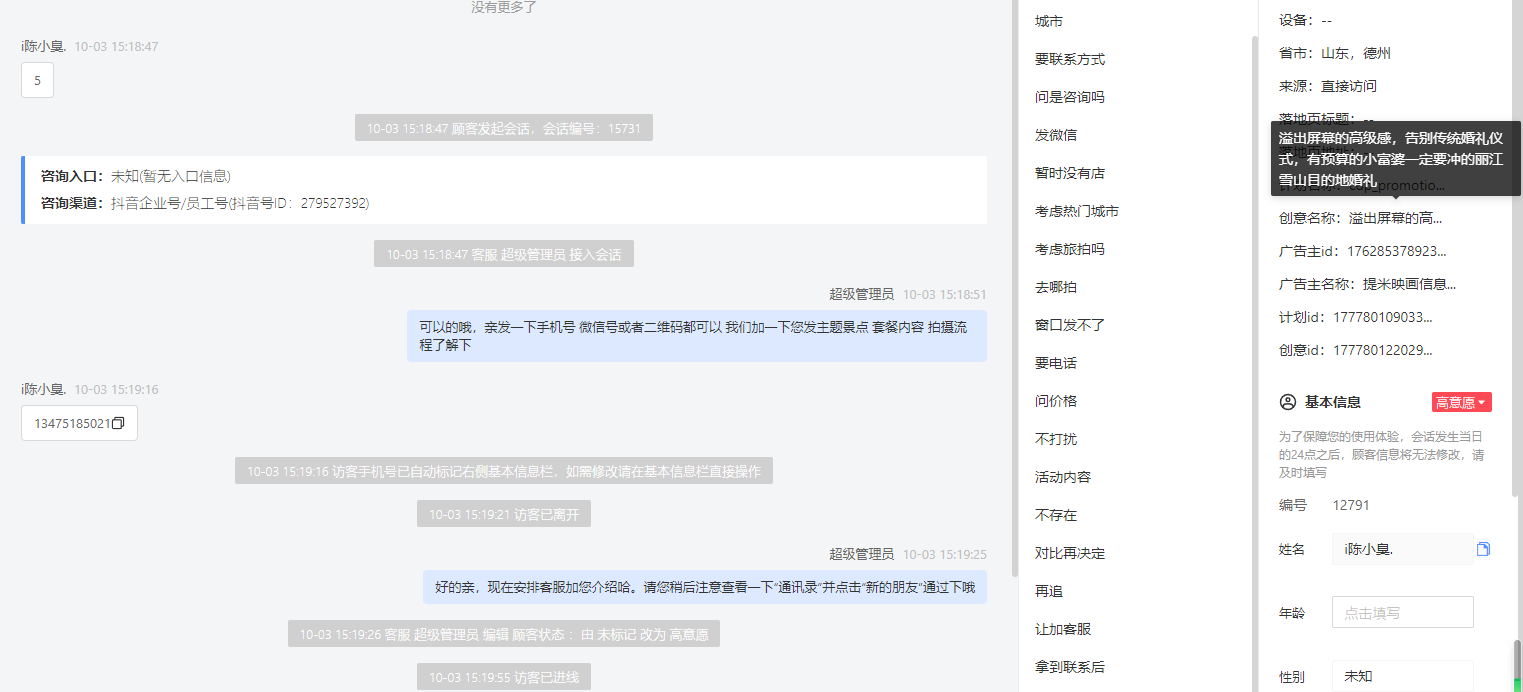Viewport: 1523px width, 692px height.
Task: Click the copy icon next to the 姓名 field
Action: (x=1483, y=549)
